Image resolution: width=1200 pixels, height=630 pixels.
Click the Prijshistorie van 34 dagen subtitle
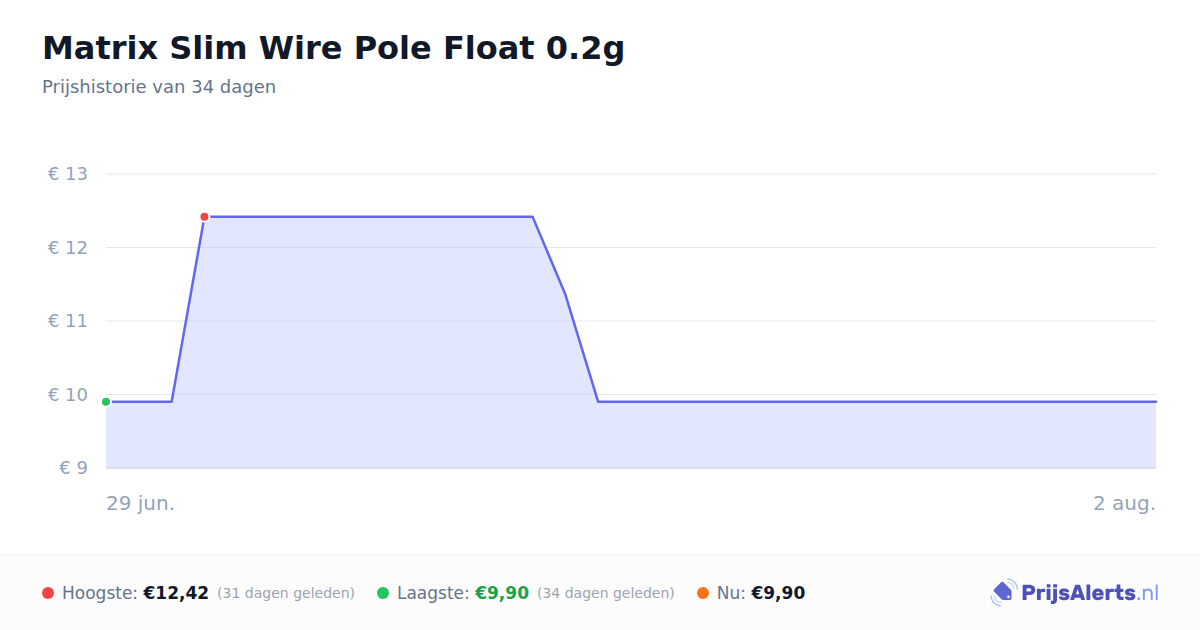(159, 87)
